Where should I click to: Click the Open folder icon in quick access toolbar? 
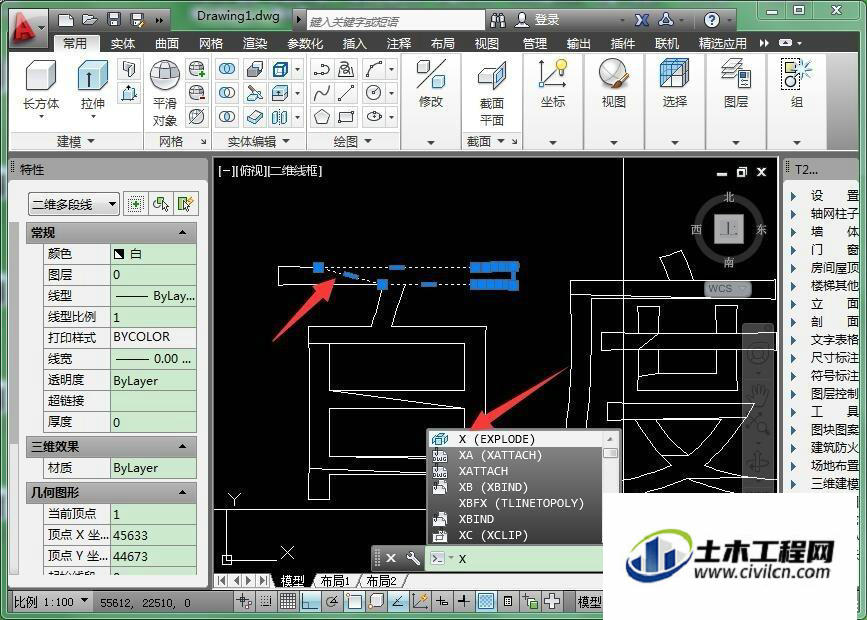pos(90,20)
